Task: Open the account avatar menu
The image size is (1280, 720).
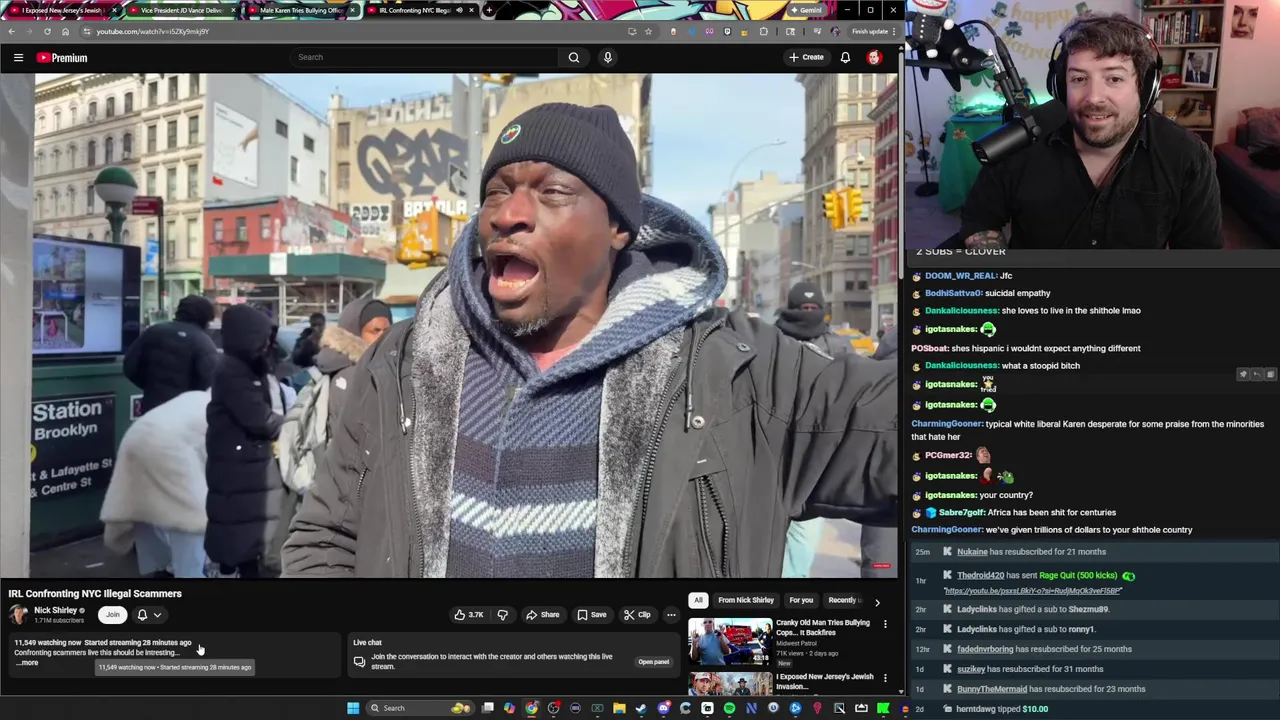Action: [874, 57]
